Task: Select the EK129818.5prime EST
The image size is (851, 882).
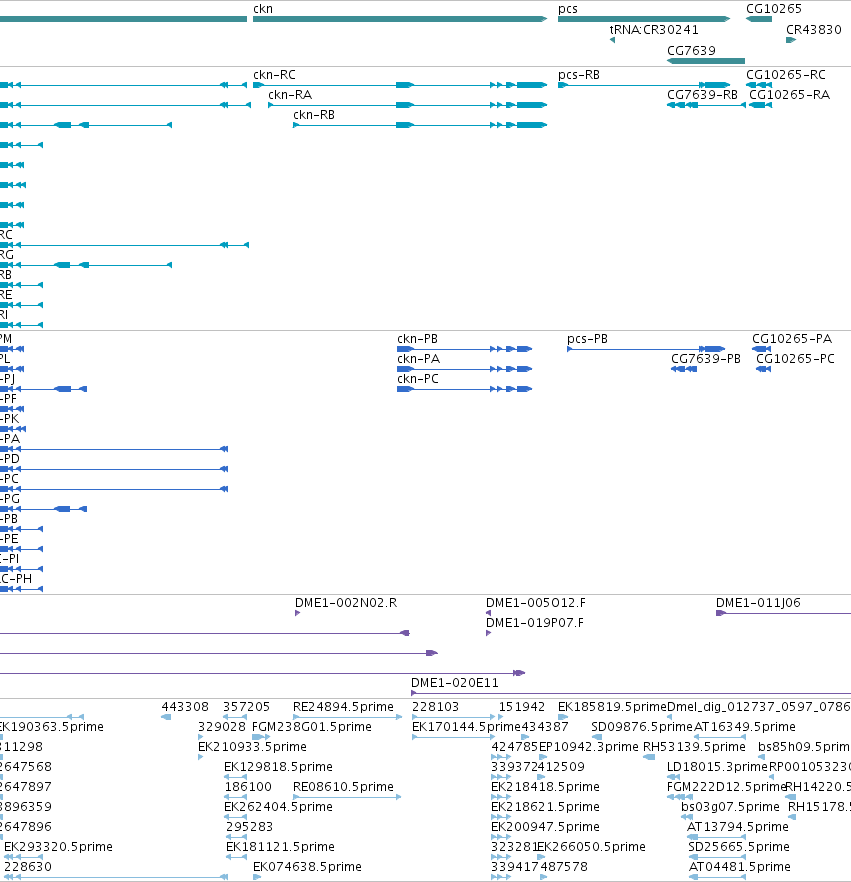Action: tap(235, 777)
